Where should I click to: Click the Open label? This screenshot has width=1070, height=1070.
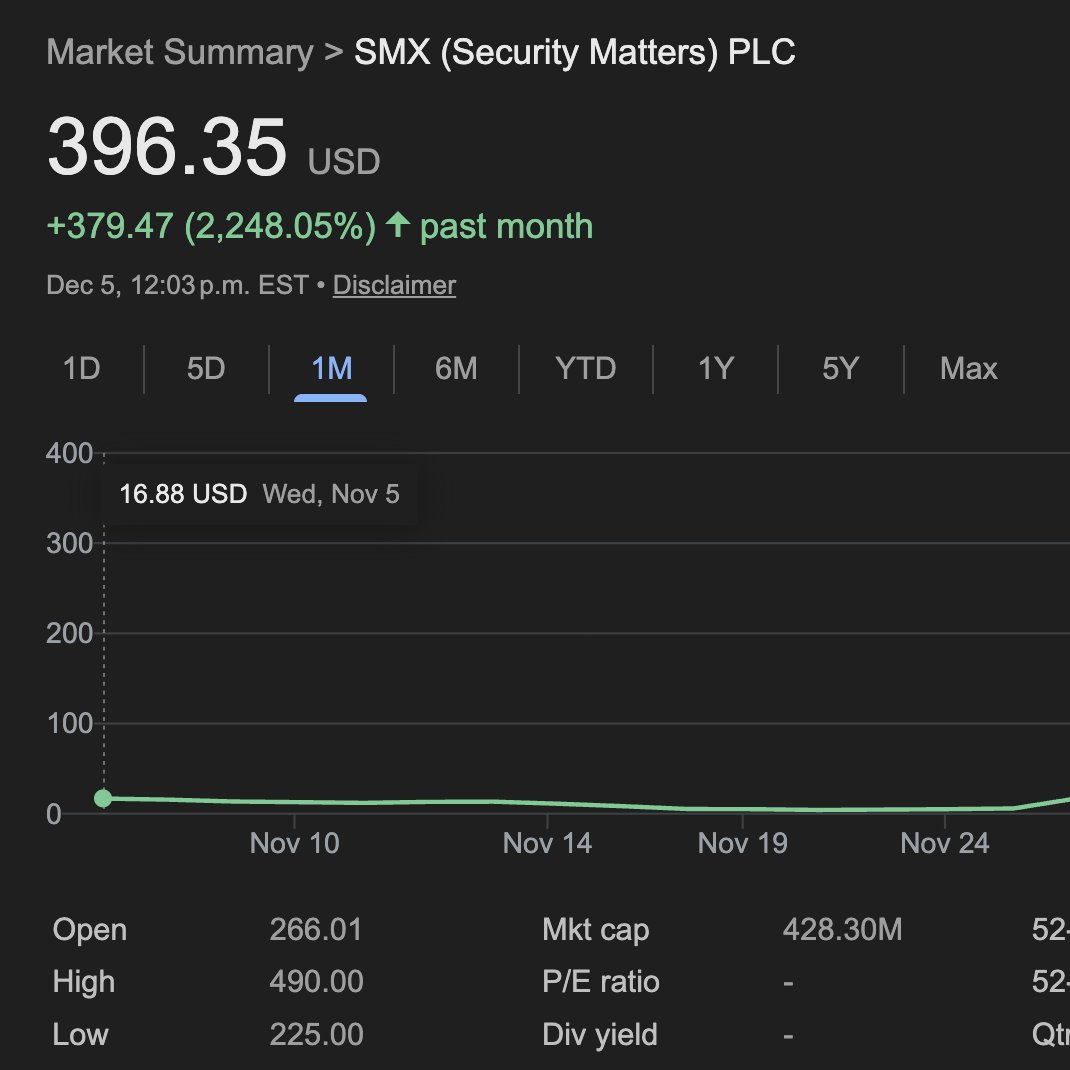point(89,931)
